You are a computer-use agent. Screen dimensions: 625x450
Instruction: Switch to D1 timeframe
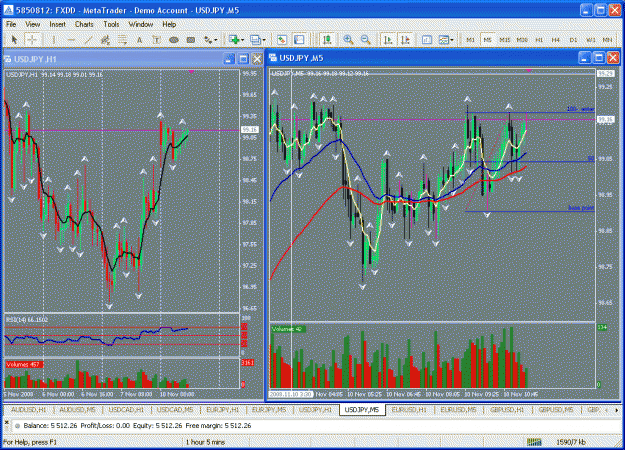[x=573, y=40]
